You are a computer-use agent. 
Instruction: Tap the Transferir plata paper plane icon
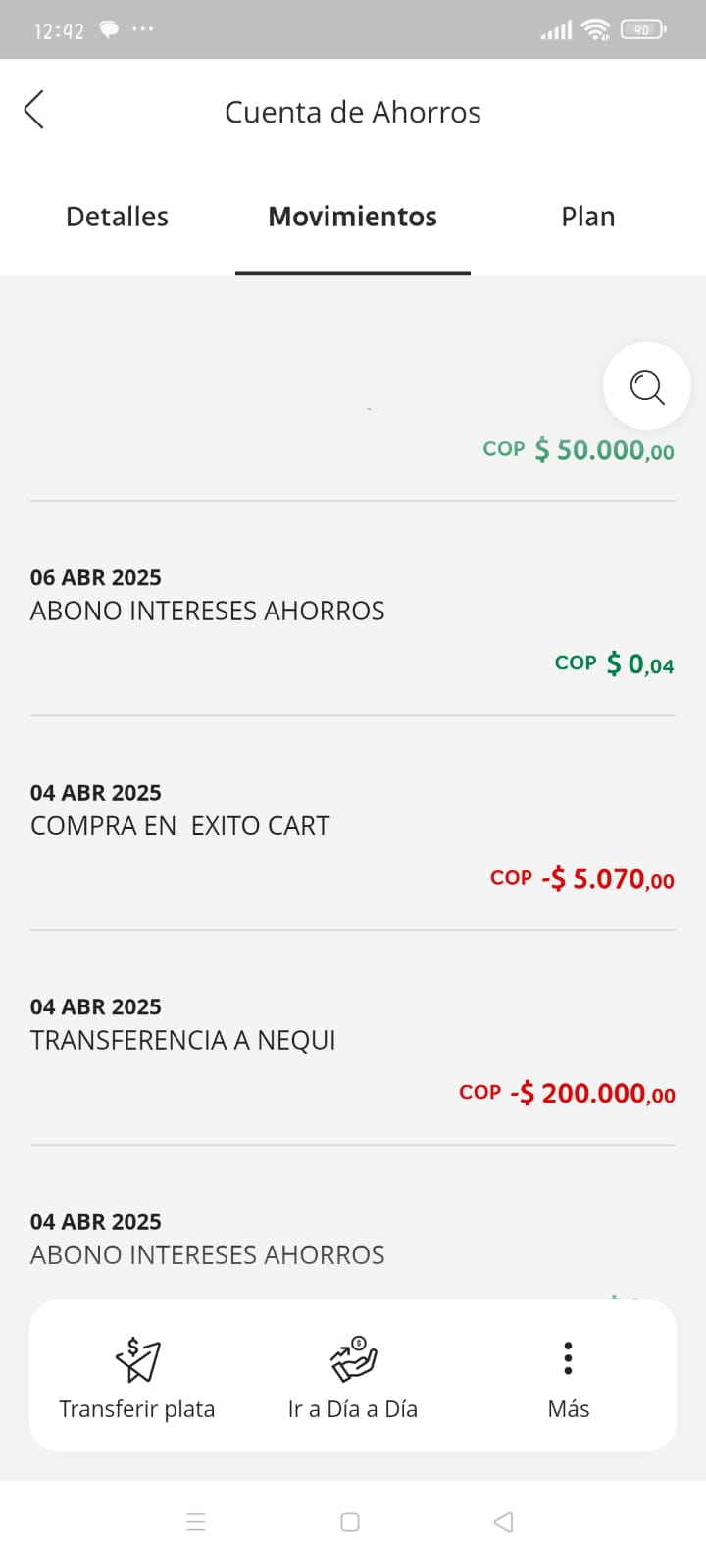[x=137, y=1358]
